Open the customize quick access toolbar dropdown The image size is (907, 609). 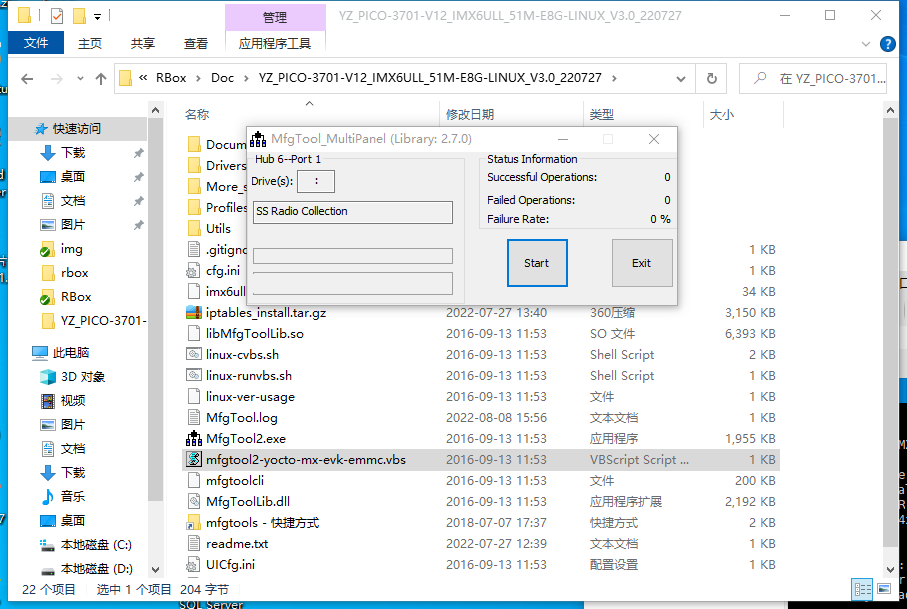point(97,16)
